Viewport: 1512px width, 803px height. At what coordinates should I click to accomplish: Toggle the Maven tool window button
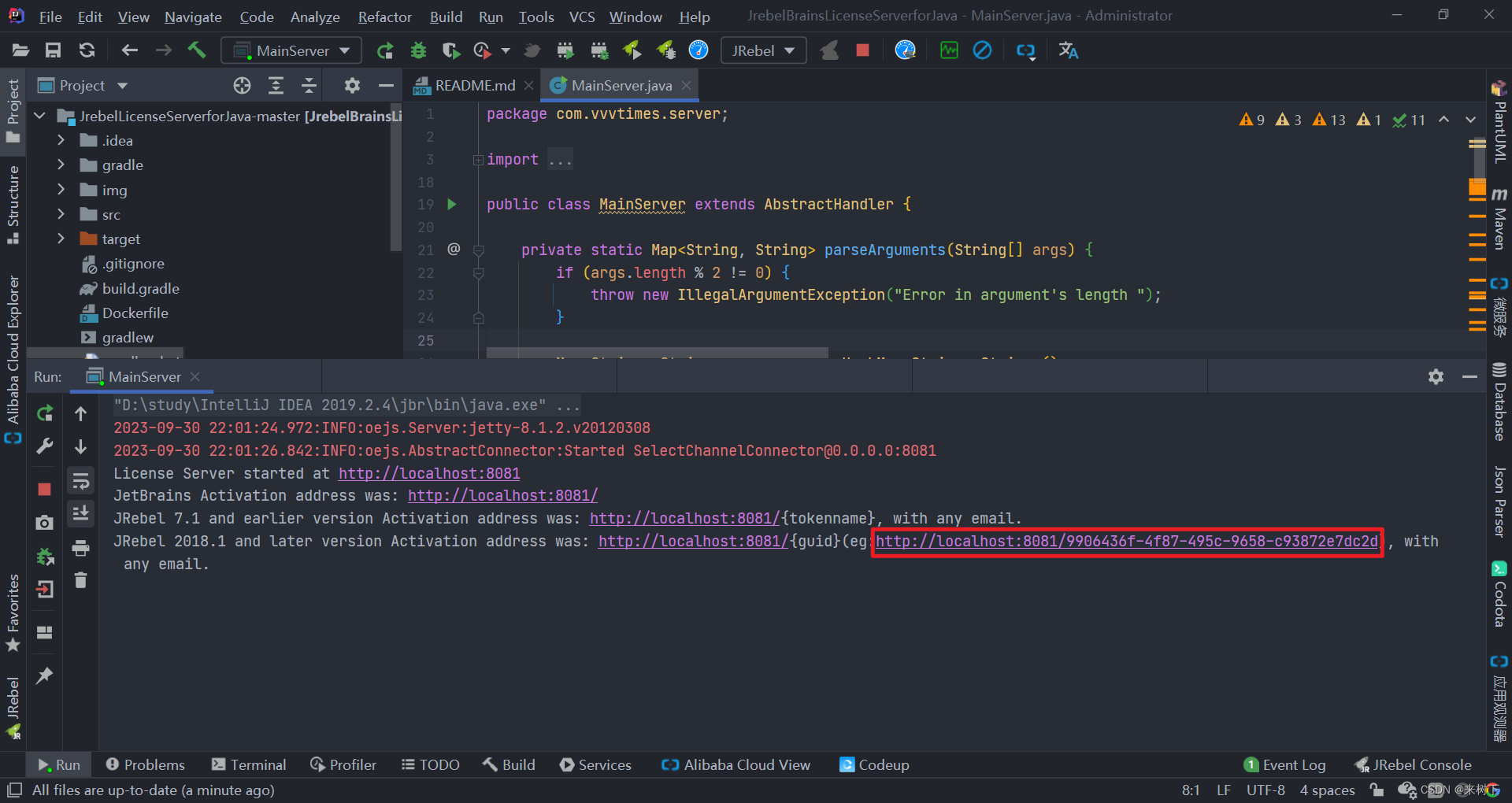(x=1499, y=219)
